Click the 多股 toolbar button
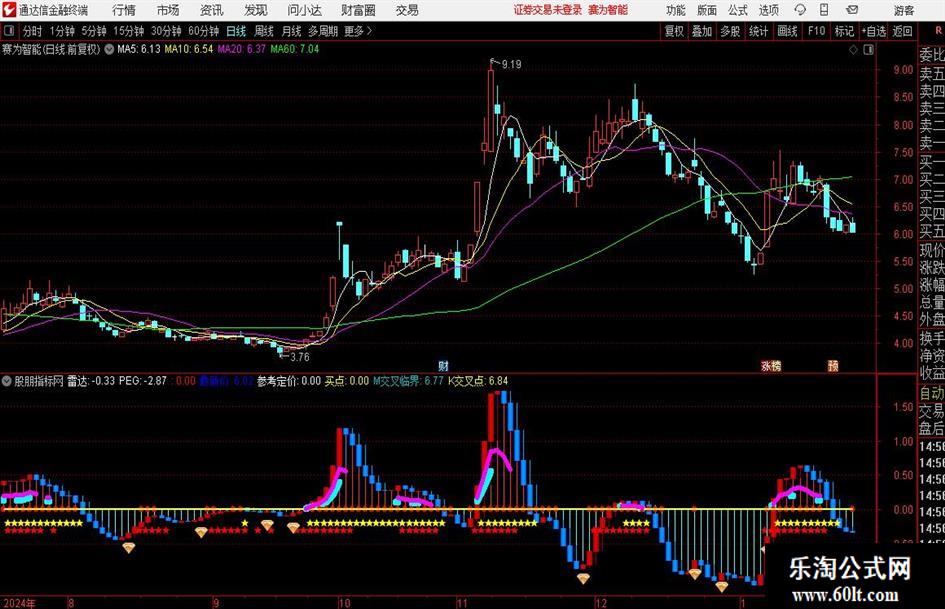The width and height of the screenshot is (945, 609). click(x=730, y=31)
